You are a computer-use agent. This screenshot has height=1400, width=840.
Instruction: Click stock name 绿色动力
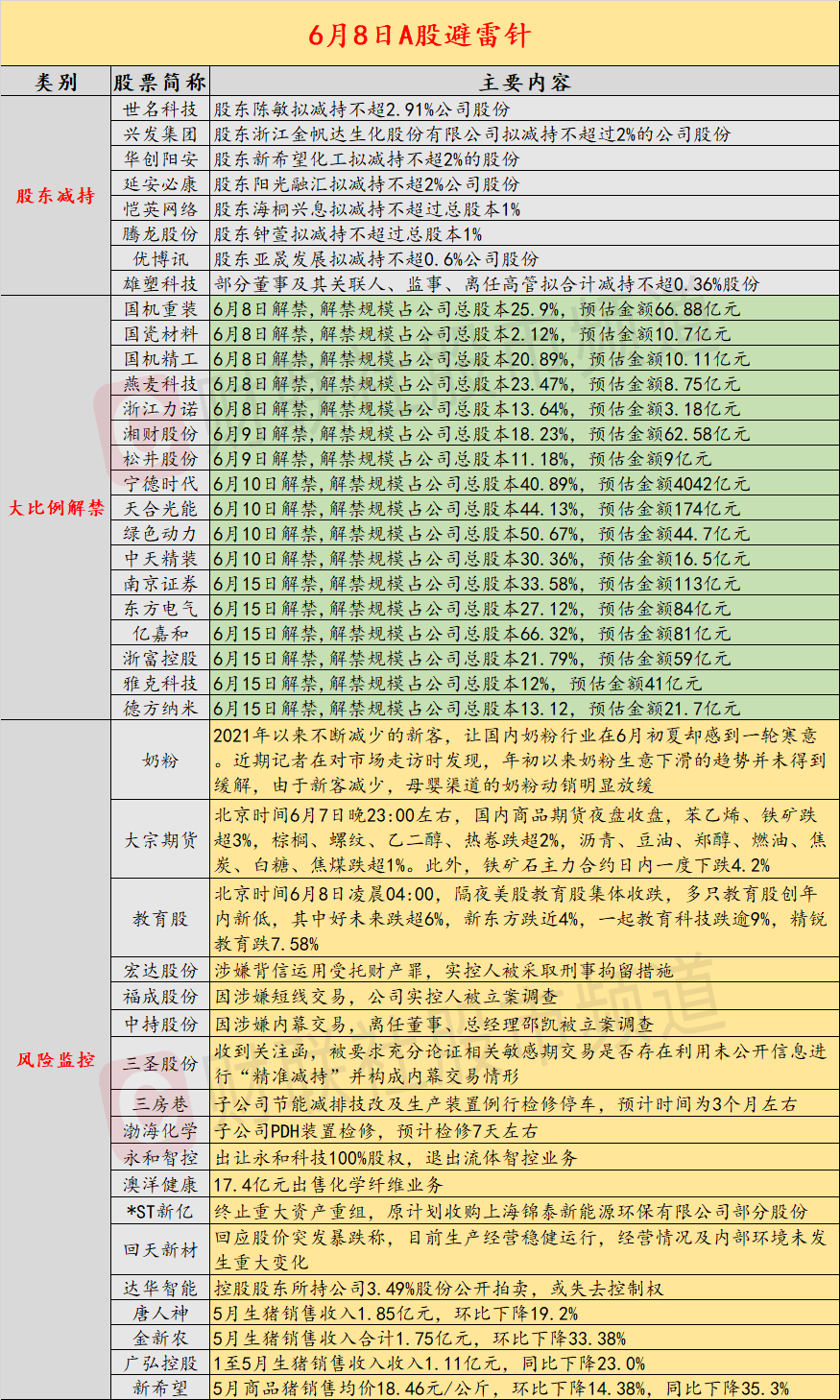coord(160,534)
